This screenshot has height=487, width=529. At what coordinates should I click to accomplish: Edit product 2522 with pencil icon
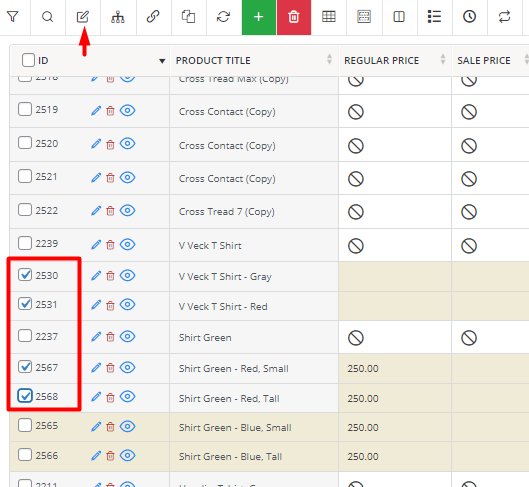[x=96, y=211]
